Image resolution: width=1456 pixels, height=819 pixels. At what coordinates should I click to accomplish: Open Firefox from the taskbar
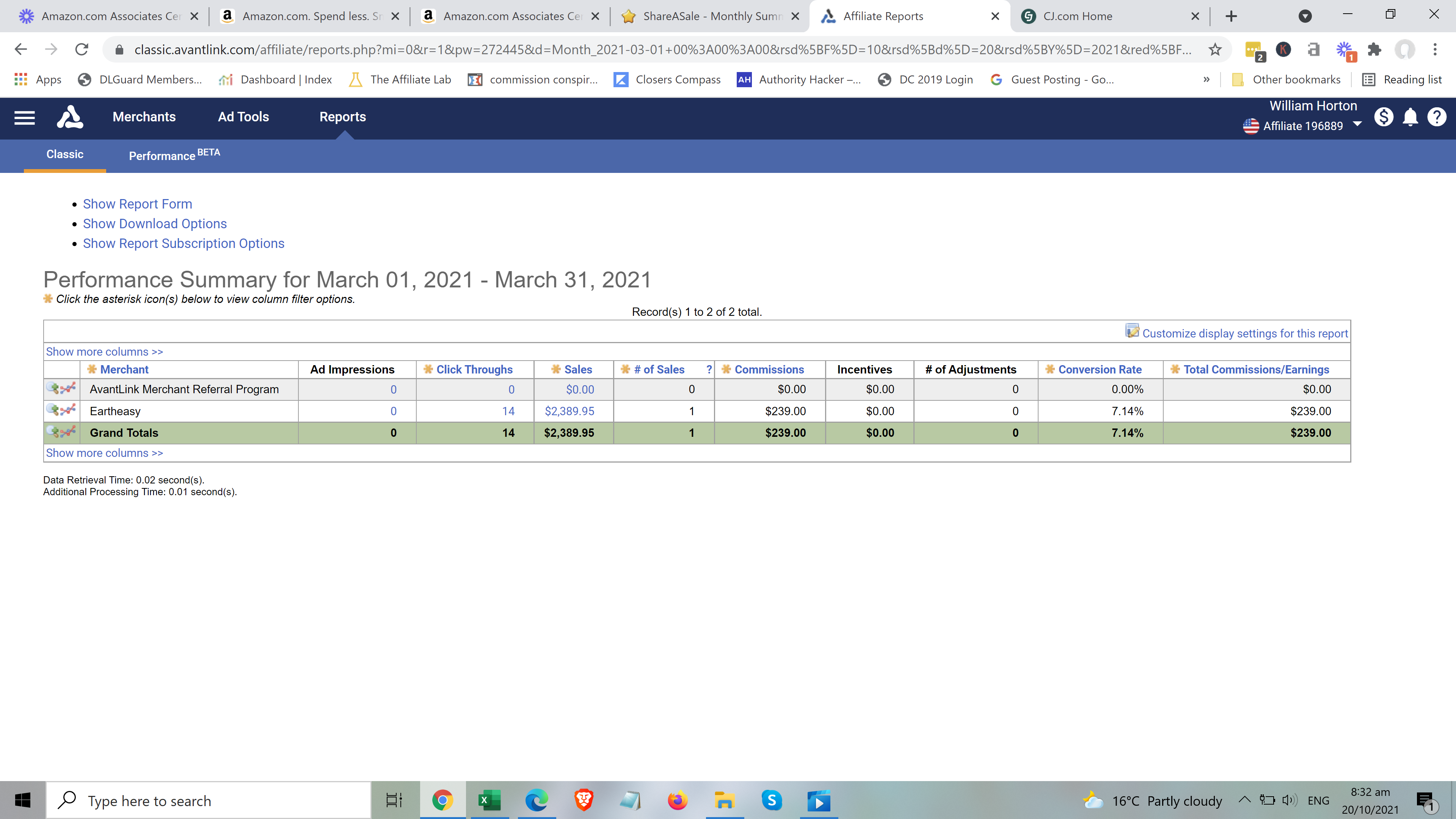coord(677,800)
